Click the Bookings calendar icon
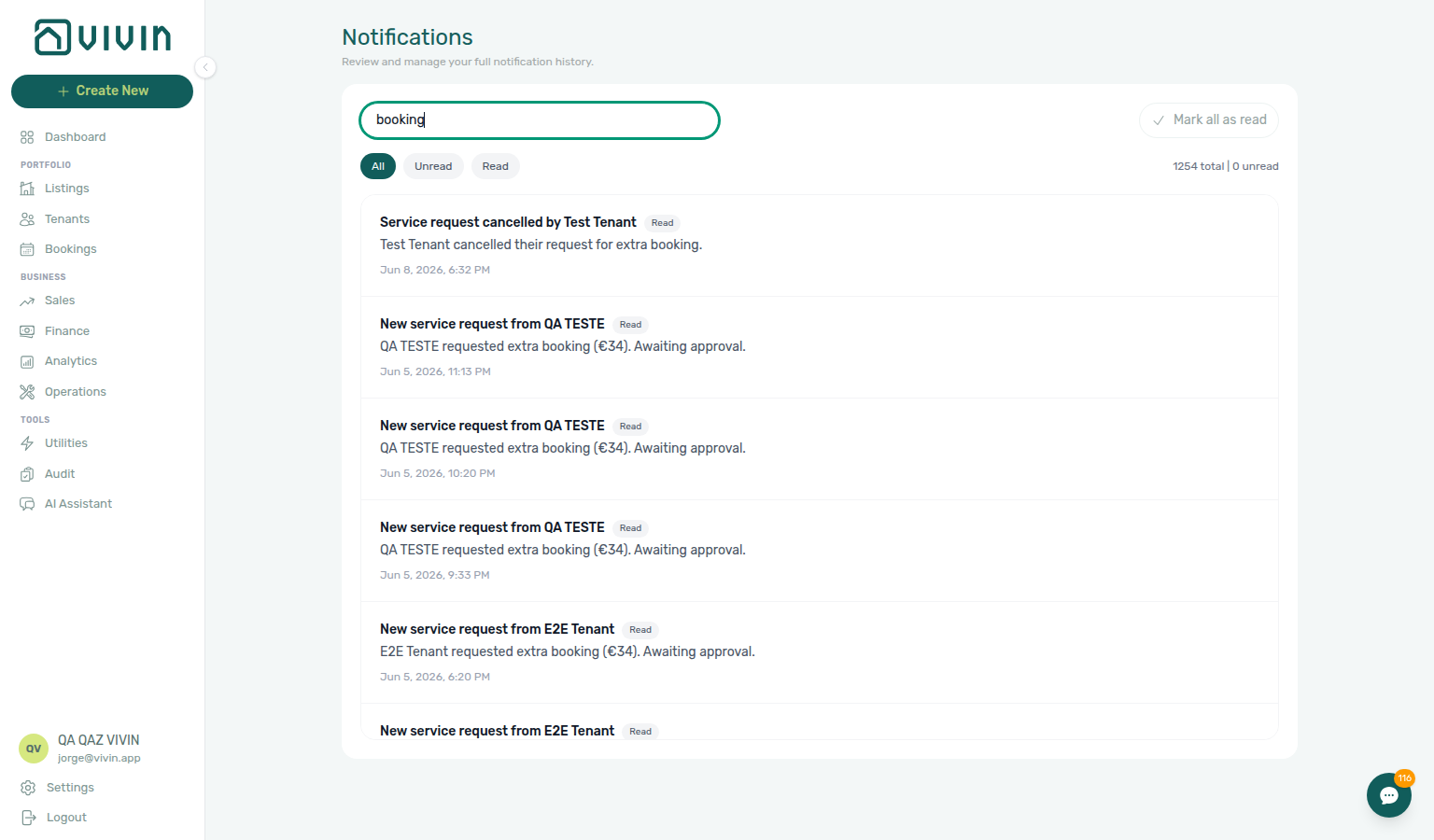The image size is (1434, 840). pyautogui.click(x=27, y=249)
